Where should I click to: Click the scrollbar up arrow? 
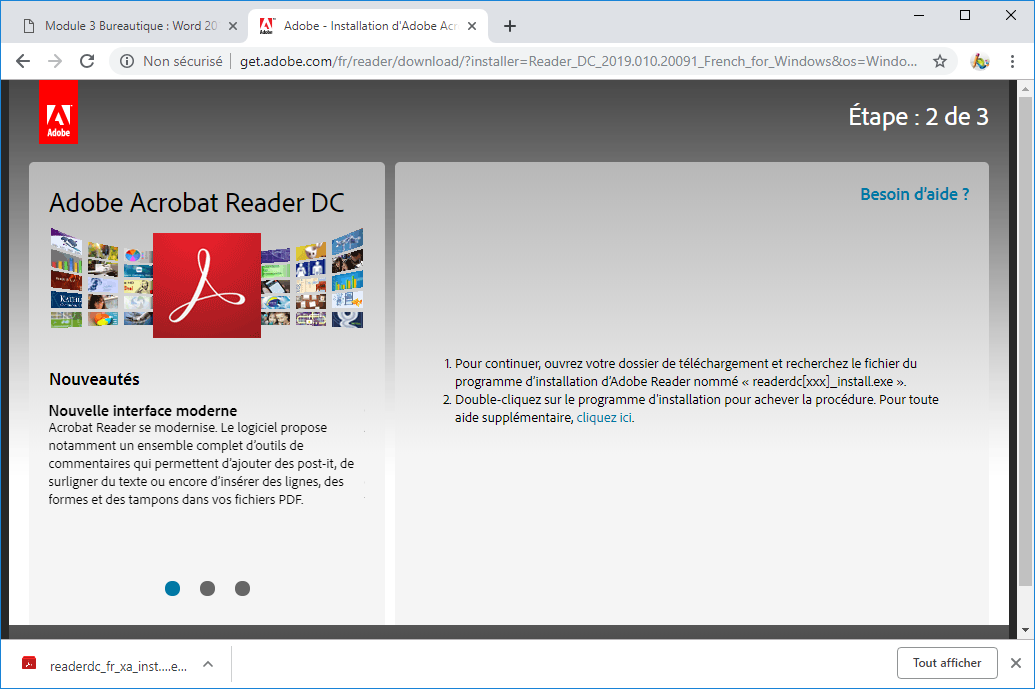pyautogui.click(x=1024, y=88)
